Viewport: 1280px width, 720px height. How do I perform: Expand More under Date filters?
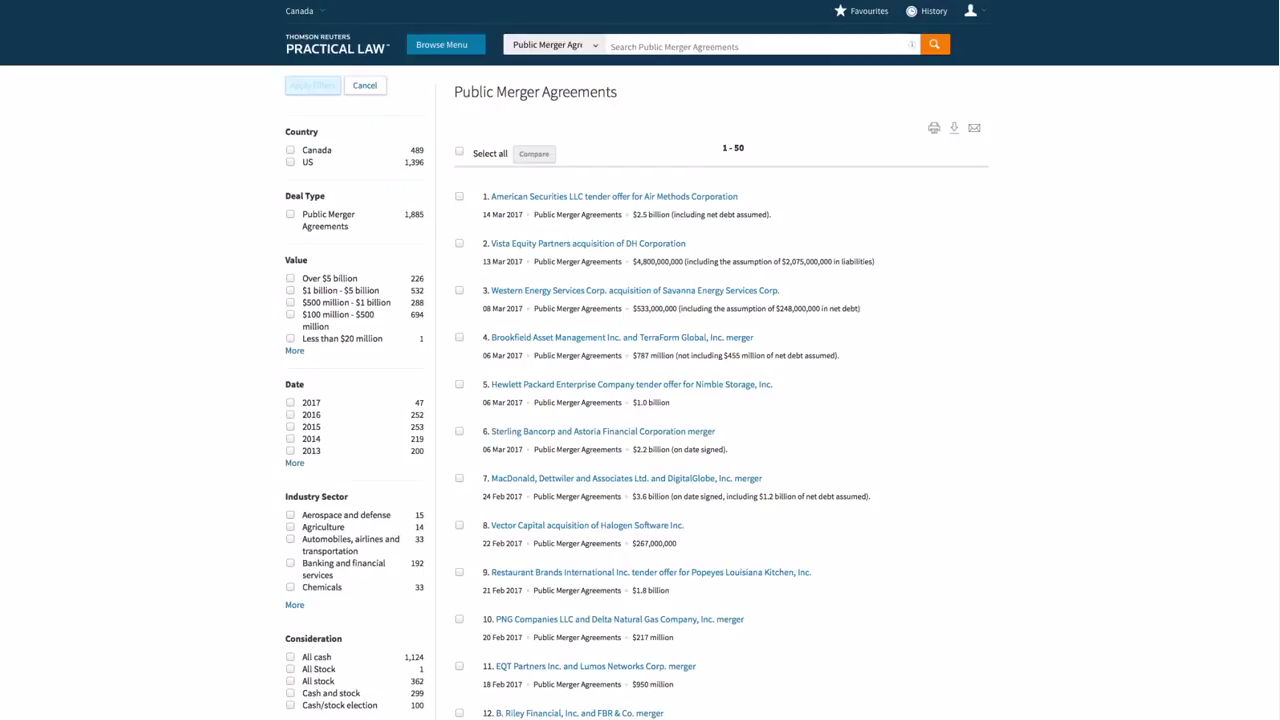tap(294, 463)
